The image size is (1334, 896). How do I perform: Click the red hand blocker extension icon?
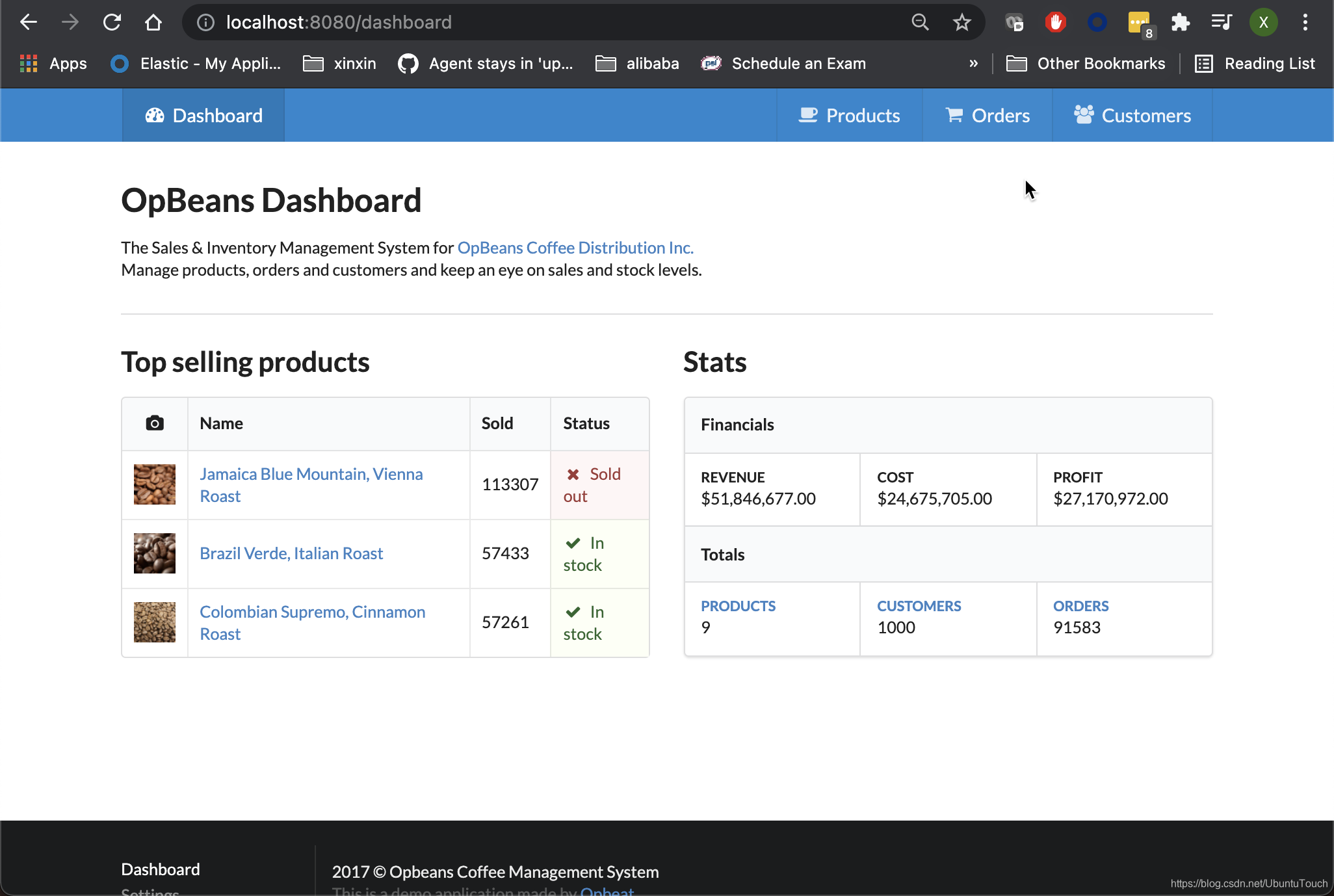[1055, 22]
